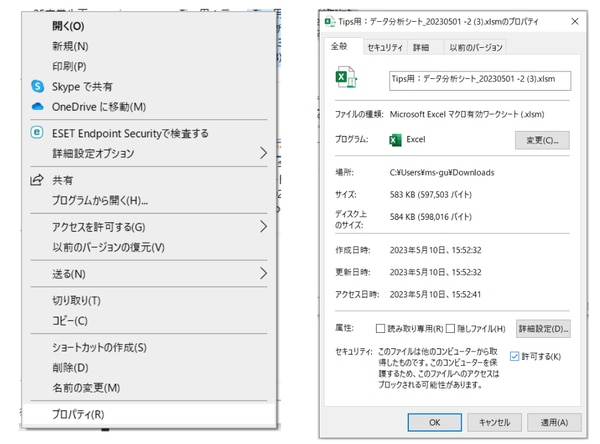
Task: Enable the 読み取り専用 checkbox
Action: (380, 328)
